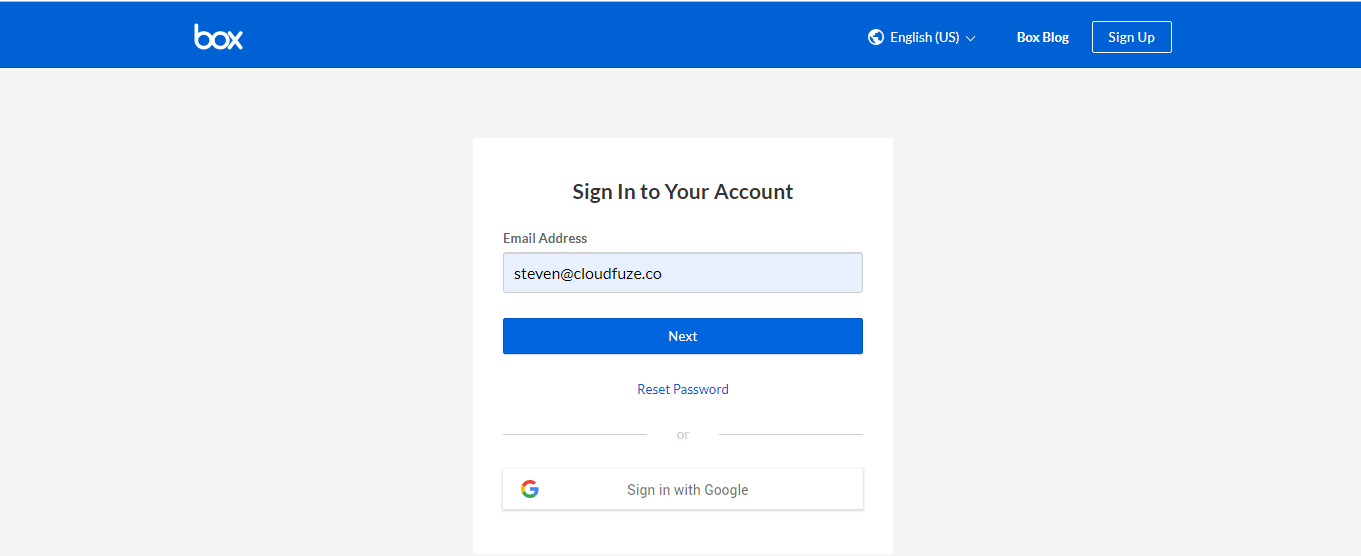Click empty area of blue header bar
The image size is (1361, 556).
(x=550, y=37)
